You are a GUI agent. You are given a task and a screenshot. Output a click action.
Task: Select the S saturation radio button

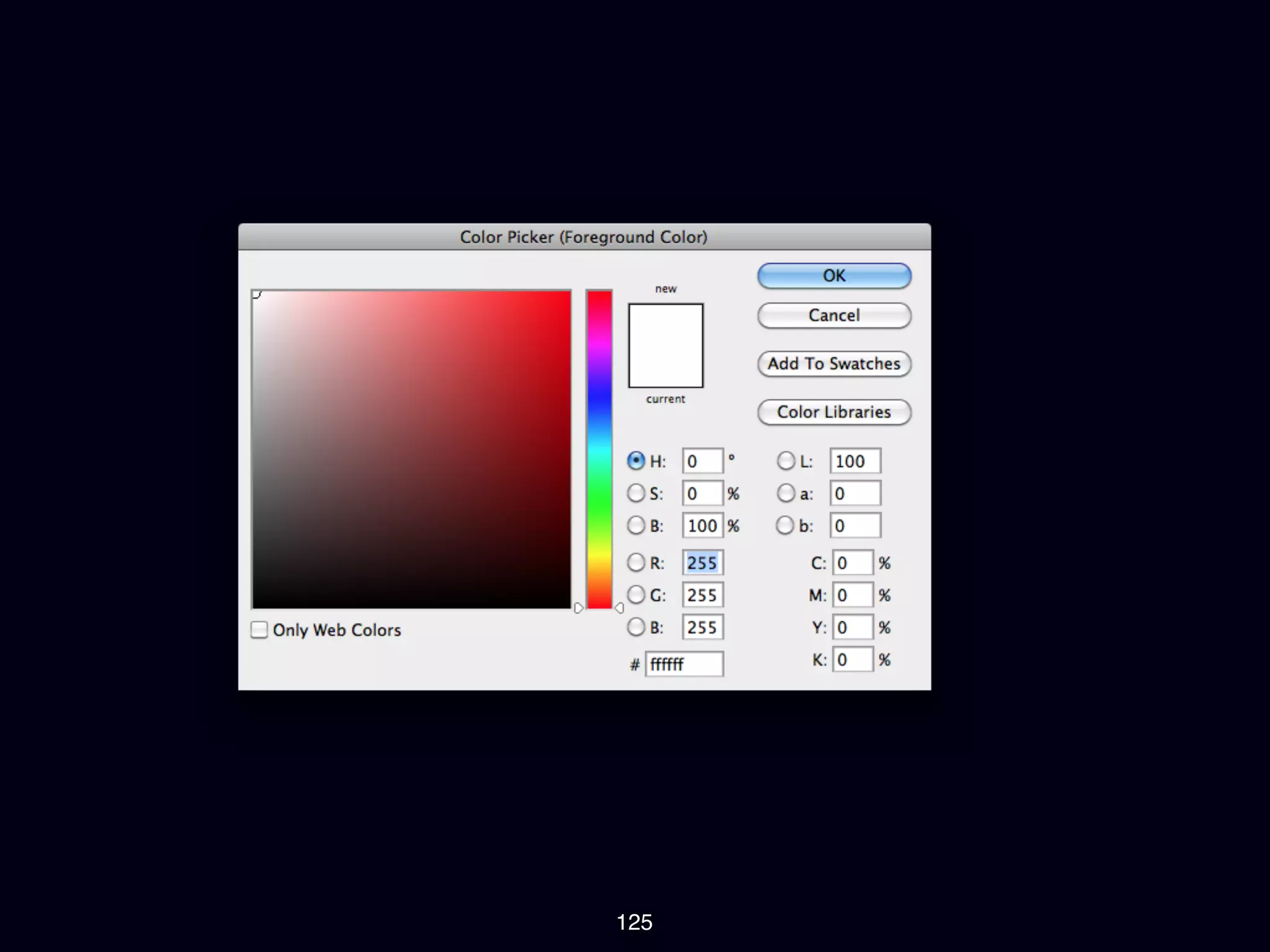(636, 493)
